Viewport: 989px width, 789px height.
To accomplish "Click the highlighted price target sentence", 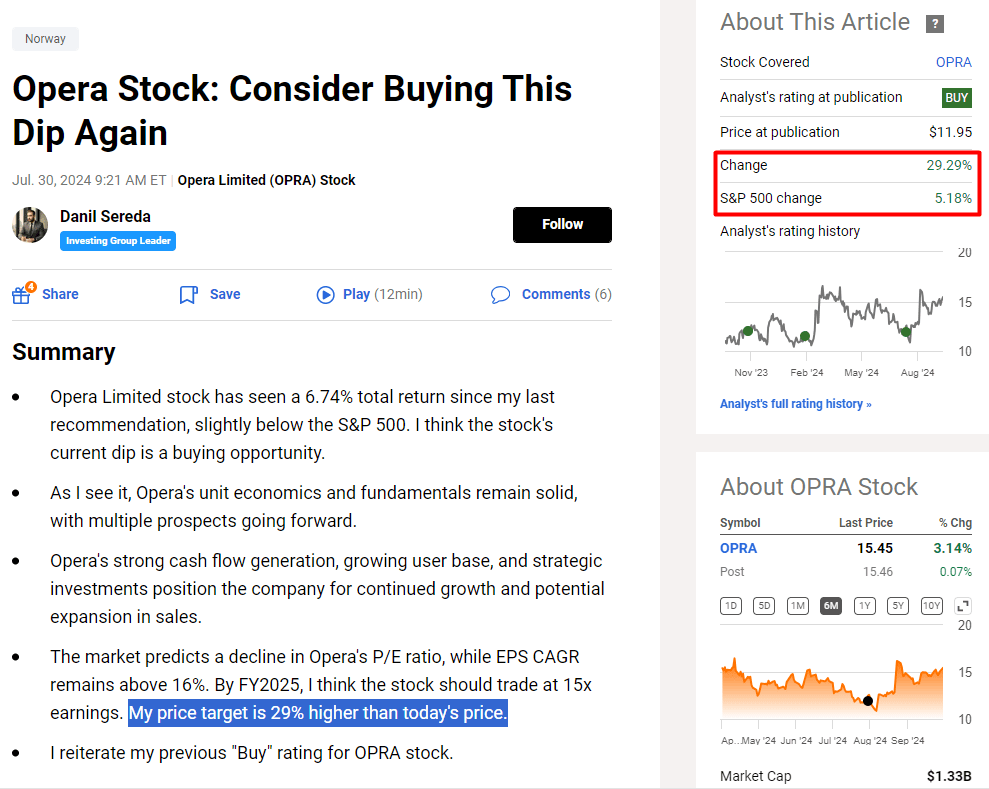I will pyautogui.click(x=317, y=712).
